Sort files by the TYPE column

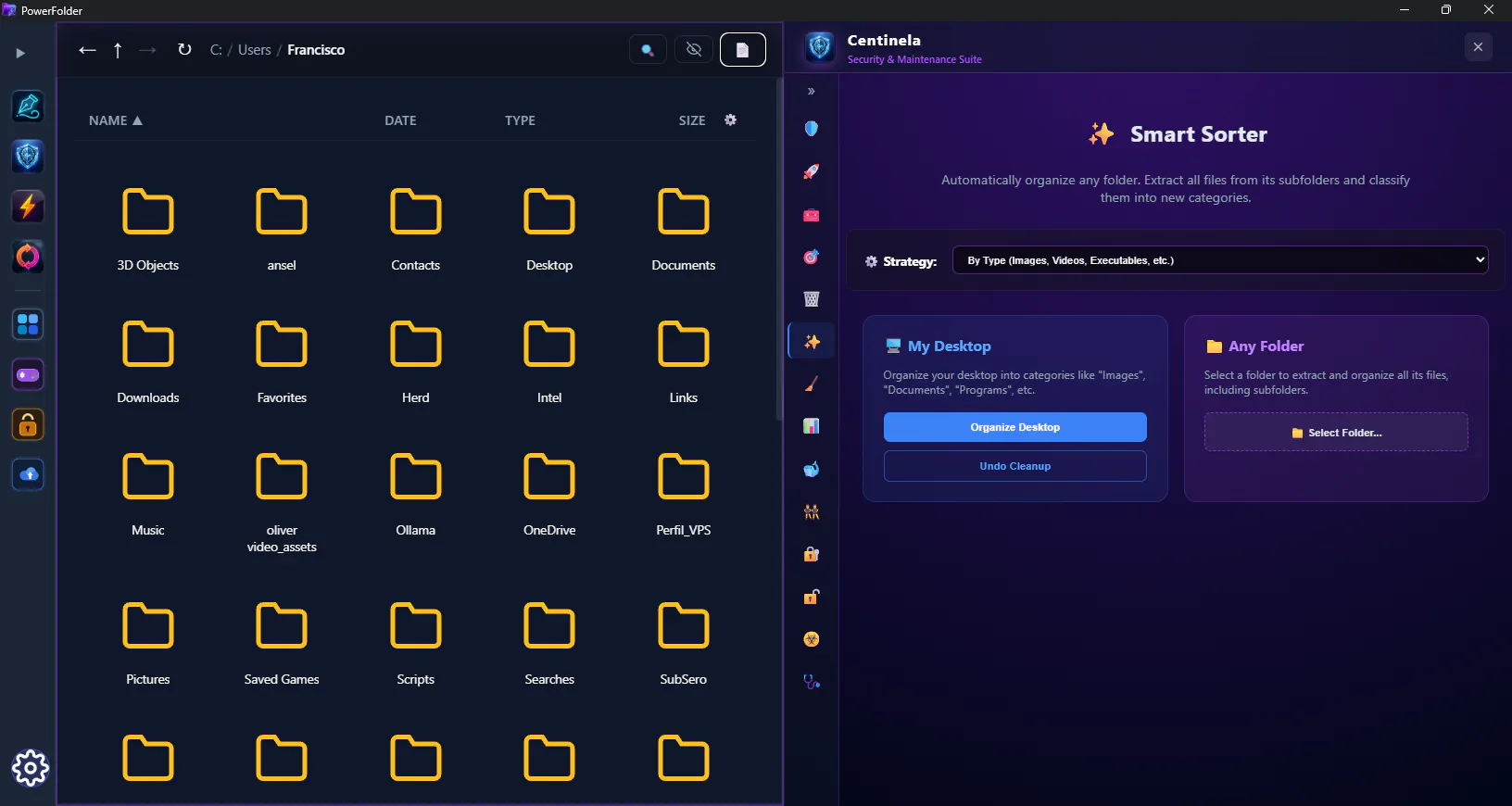(520, 120)
